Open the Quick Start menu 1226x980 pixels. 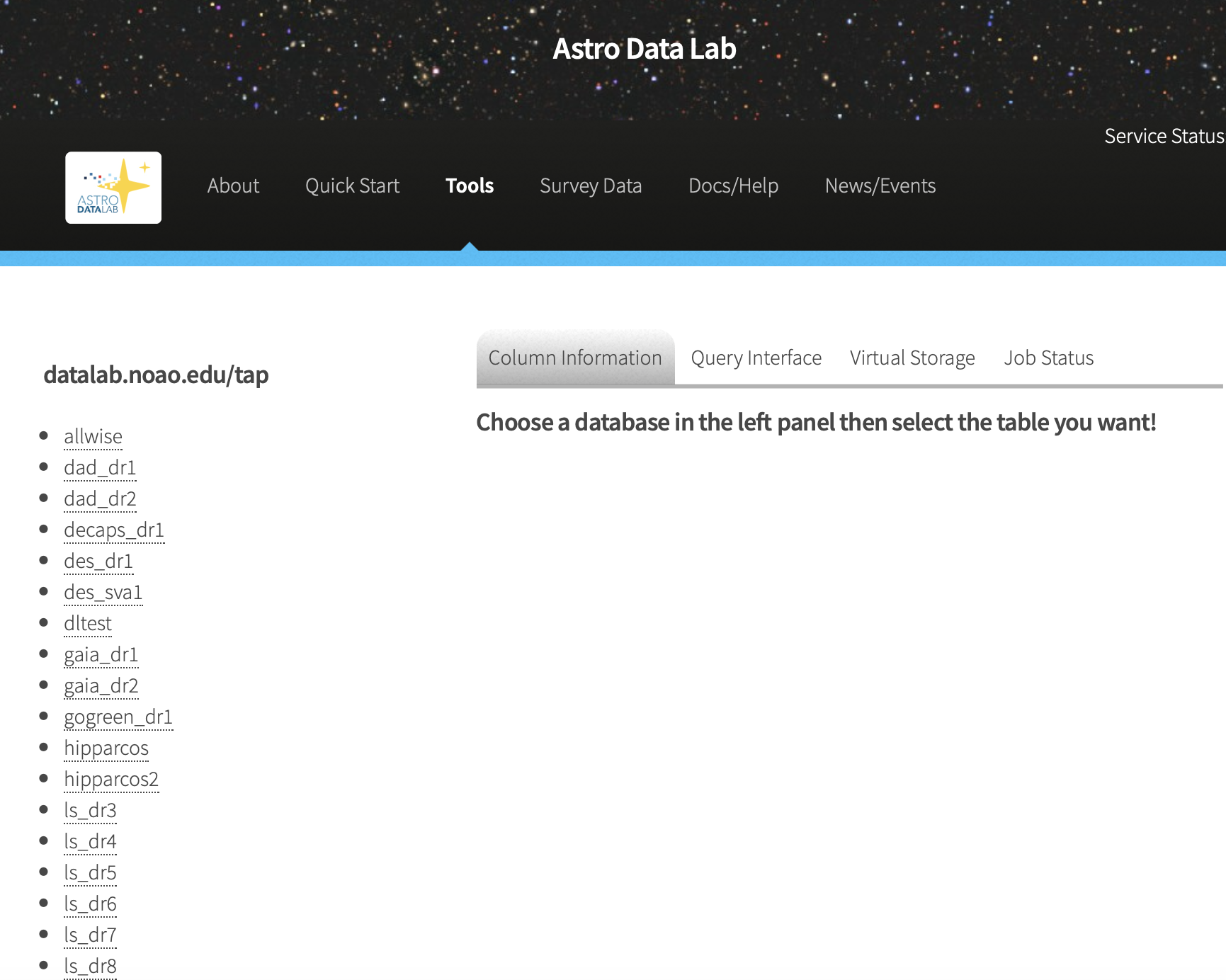pos(352,186)
